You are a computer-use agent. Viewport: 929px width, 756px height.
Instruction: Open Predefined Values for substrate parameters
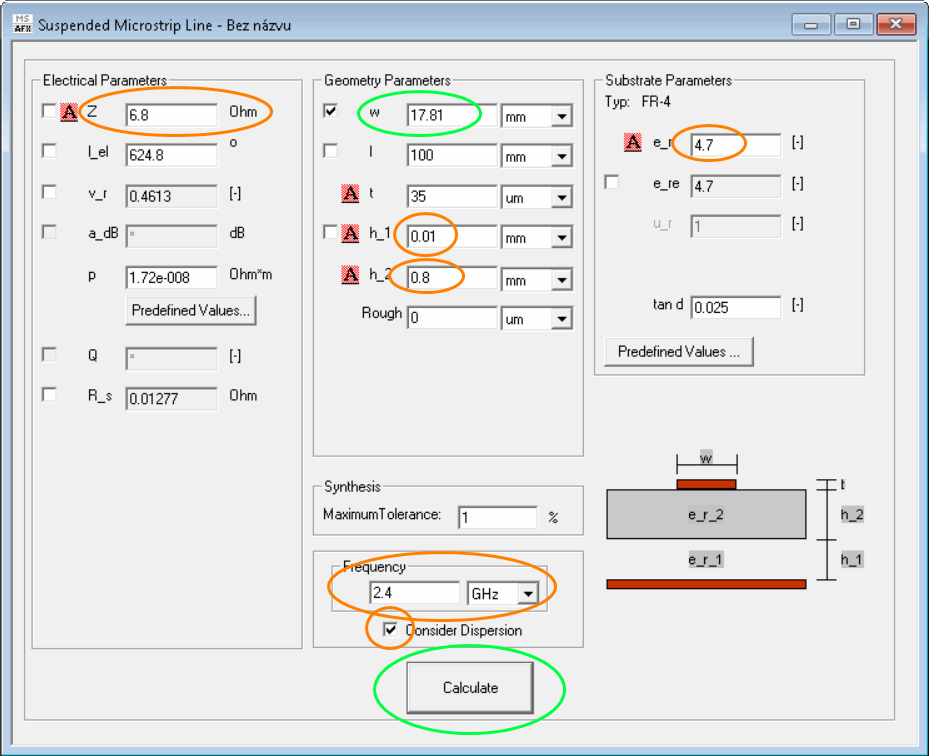pos(678,352)
